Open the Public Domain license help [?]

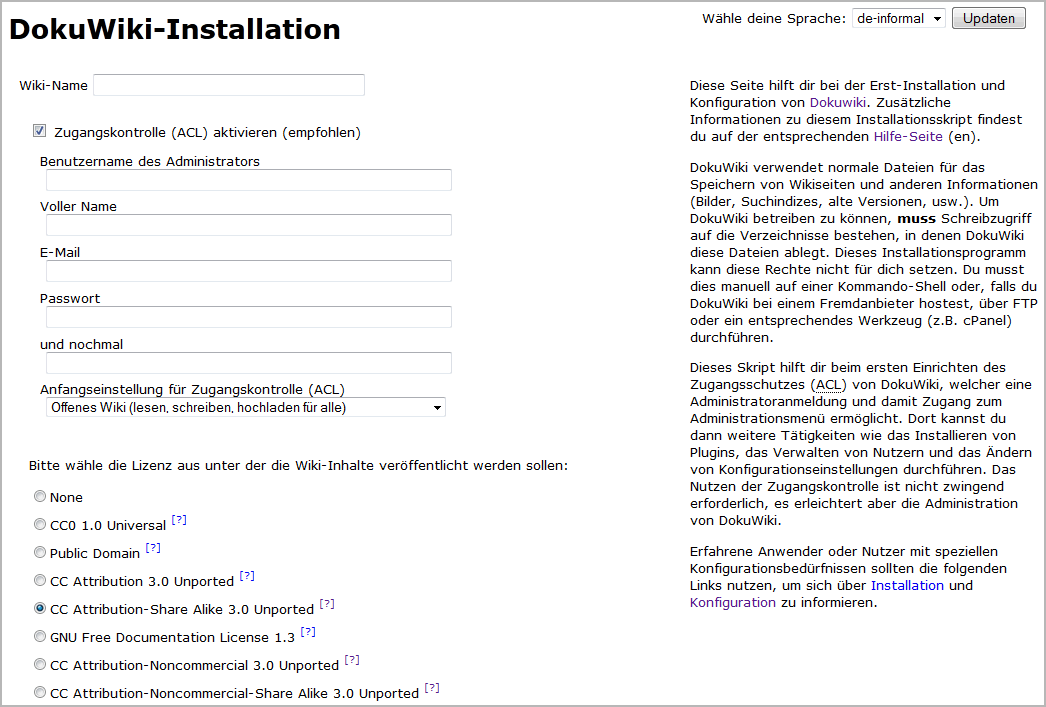pyautogui.click(x=153, y=548)
